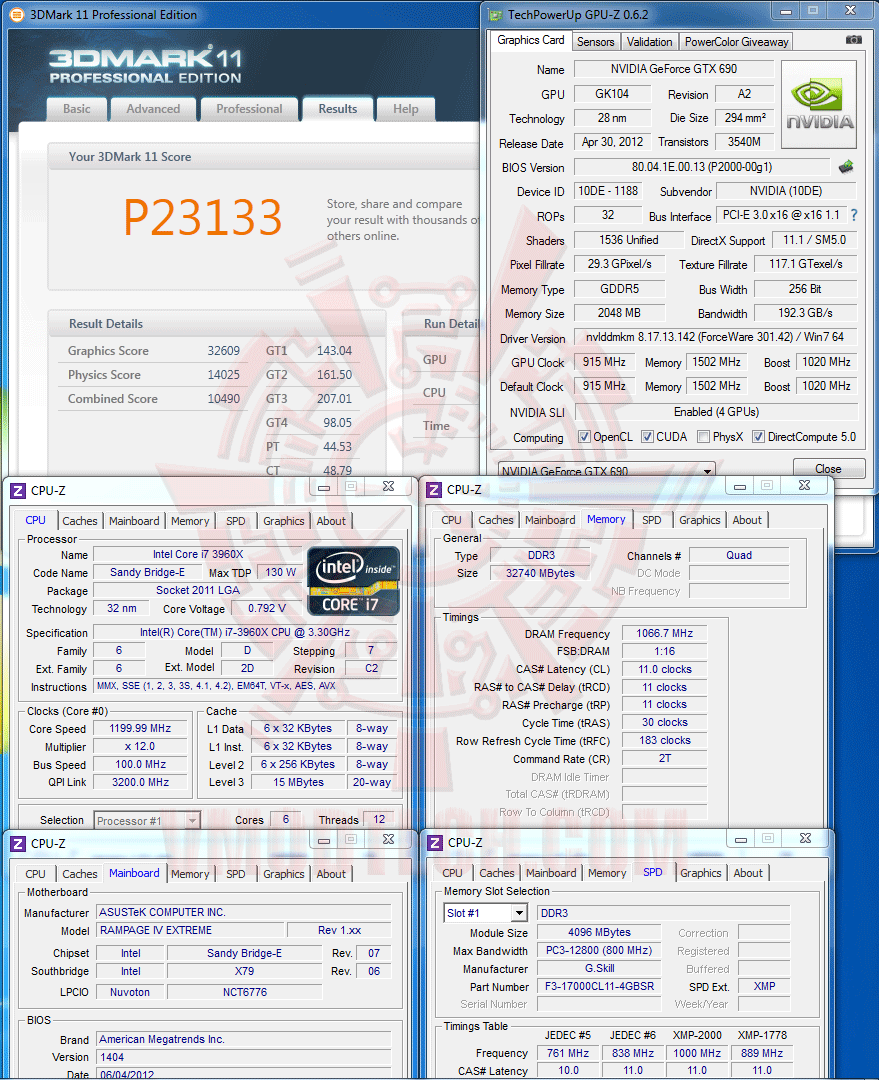Screen dimensions: 879x1080
Task: Toggle the CUDA checkbox in GPU-Z
Action: tap(647, 437)
